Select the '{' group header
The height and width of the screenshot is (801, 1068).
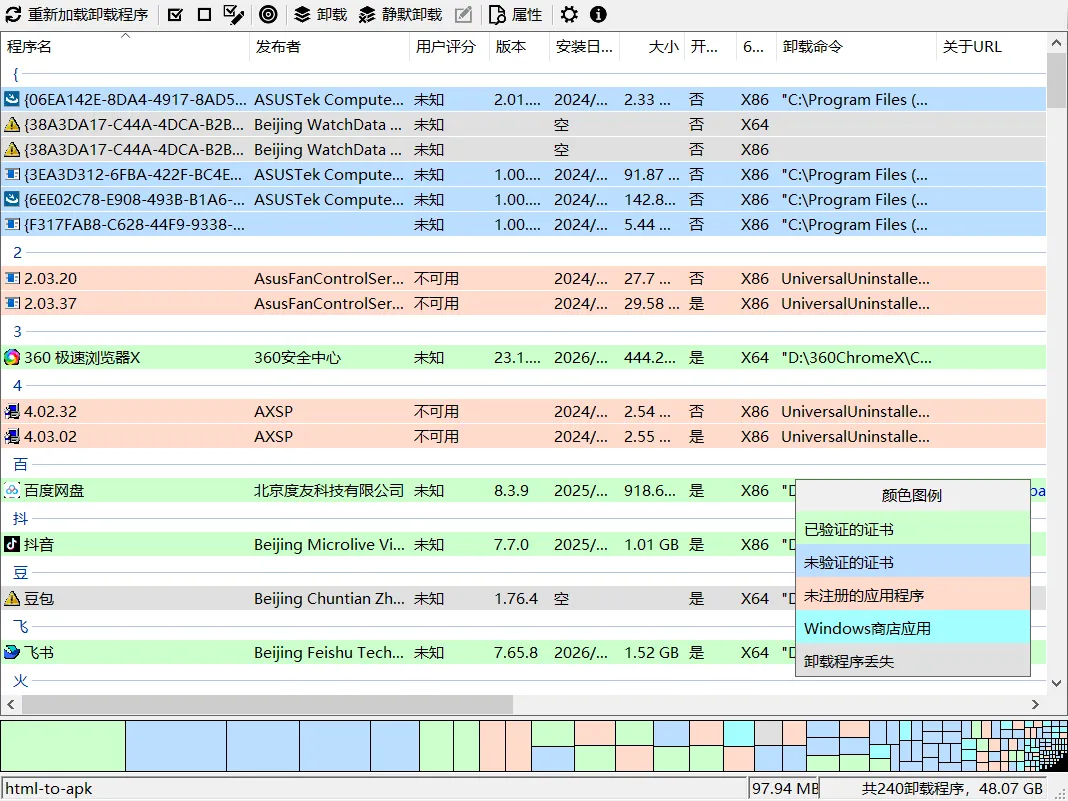click(x=16, y=74)
